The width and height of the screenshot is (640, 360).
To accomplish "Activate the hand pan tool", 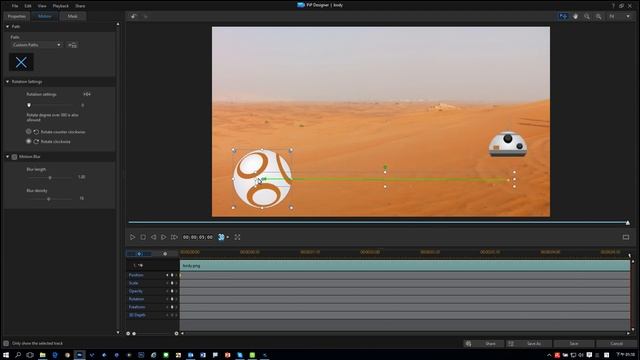I will pos(575,16).
